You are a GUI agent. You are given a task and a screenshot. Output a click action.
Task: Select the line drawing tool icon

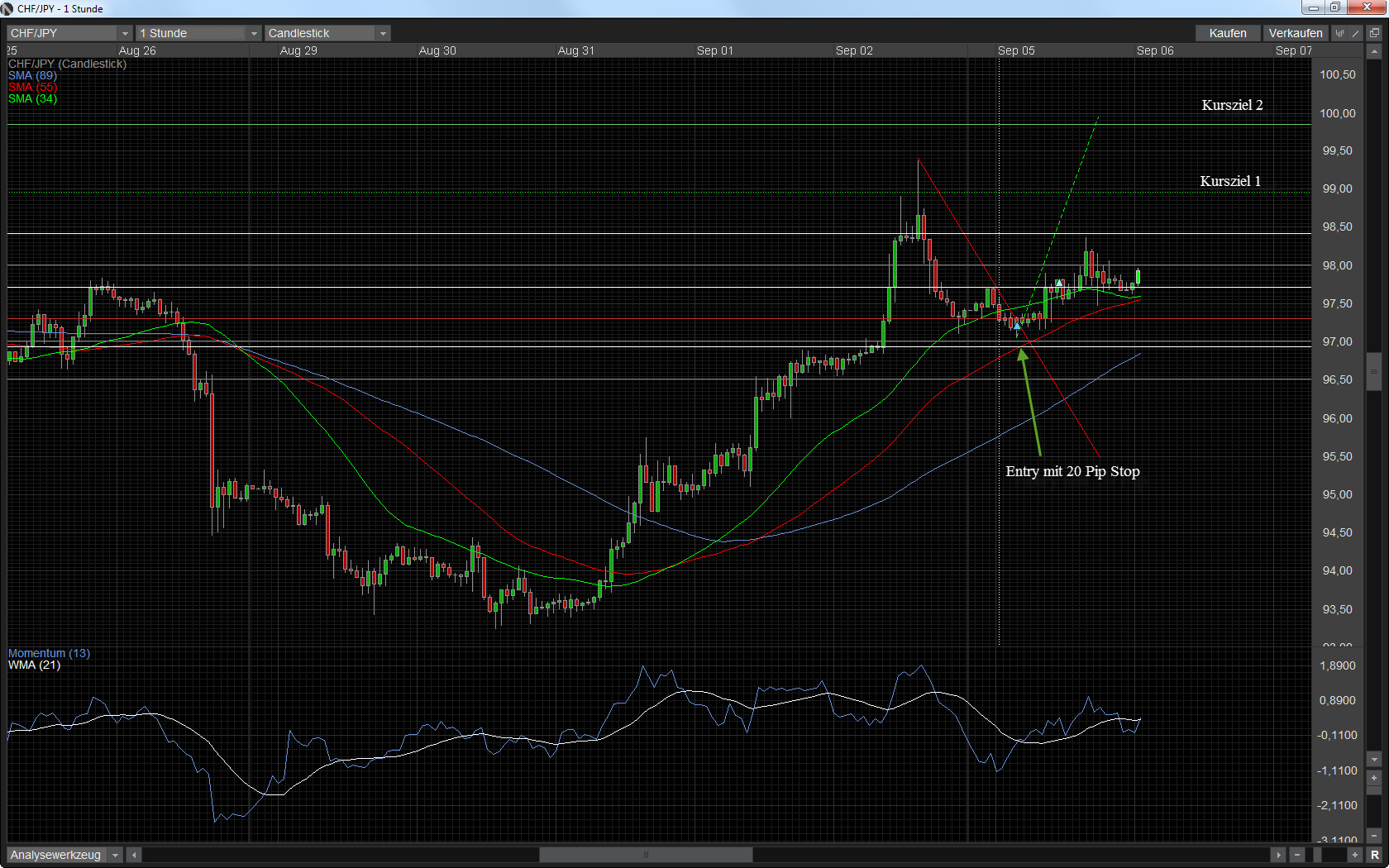click(x=1355, y=33)
